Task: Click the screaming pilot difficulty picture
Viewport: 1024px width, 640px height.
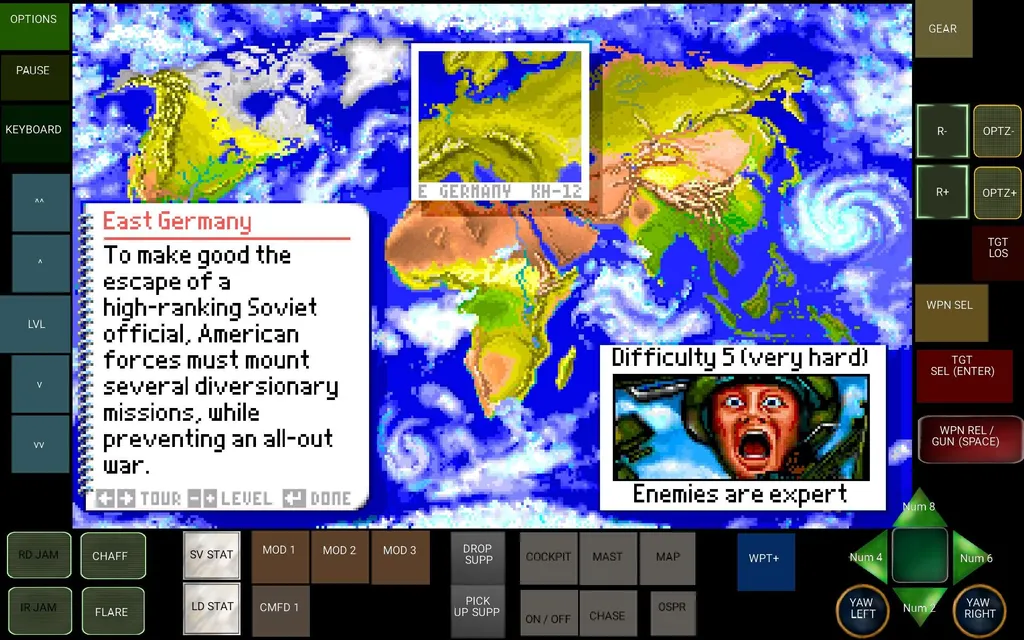Action: [741, 427]
